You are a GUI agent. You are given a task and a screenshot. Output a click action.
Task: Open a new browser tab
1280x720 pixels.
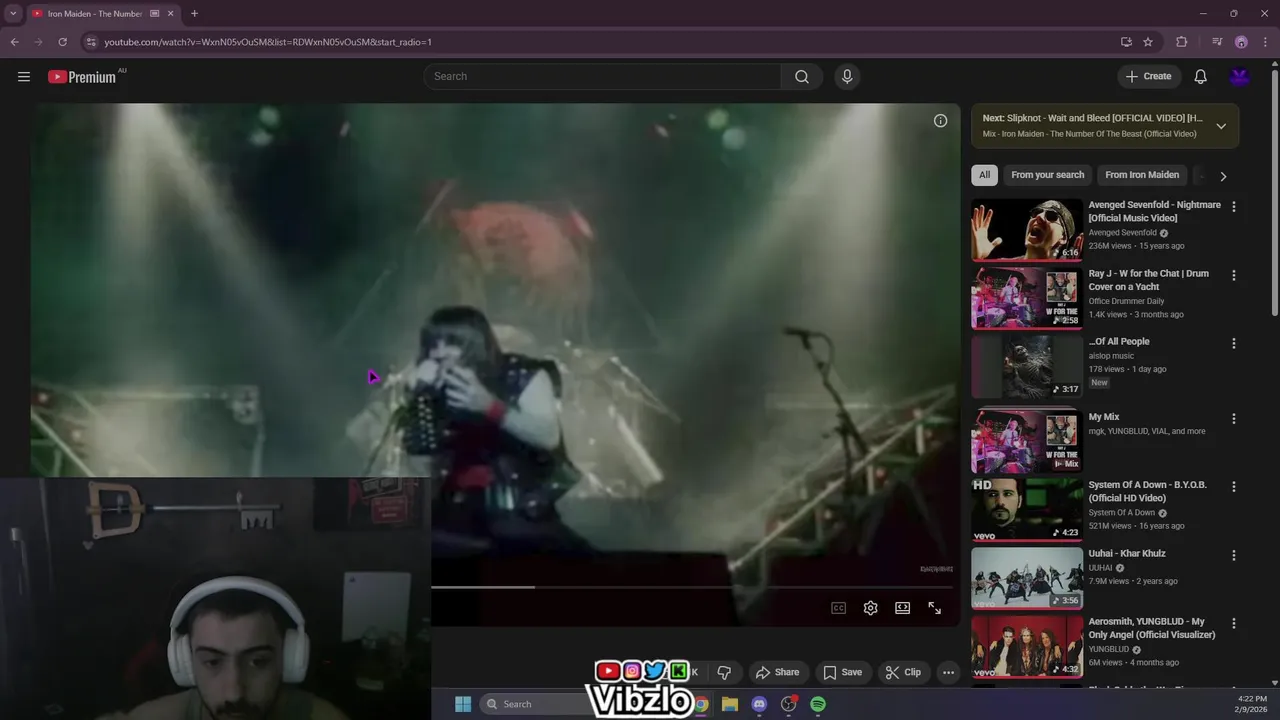click(x=194, y=14)
